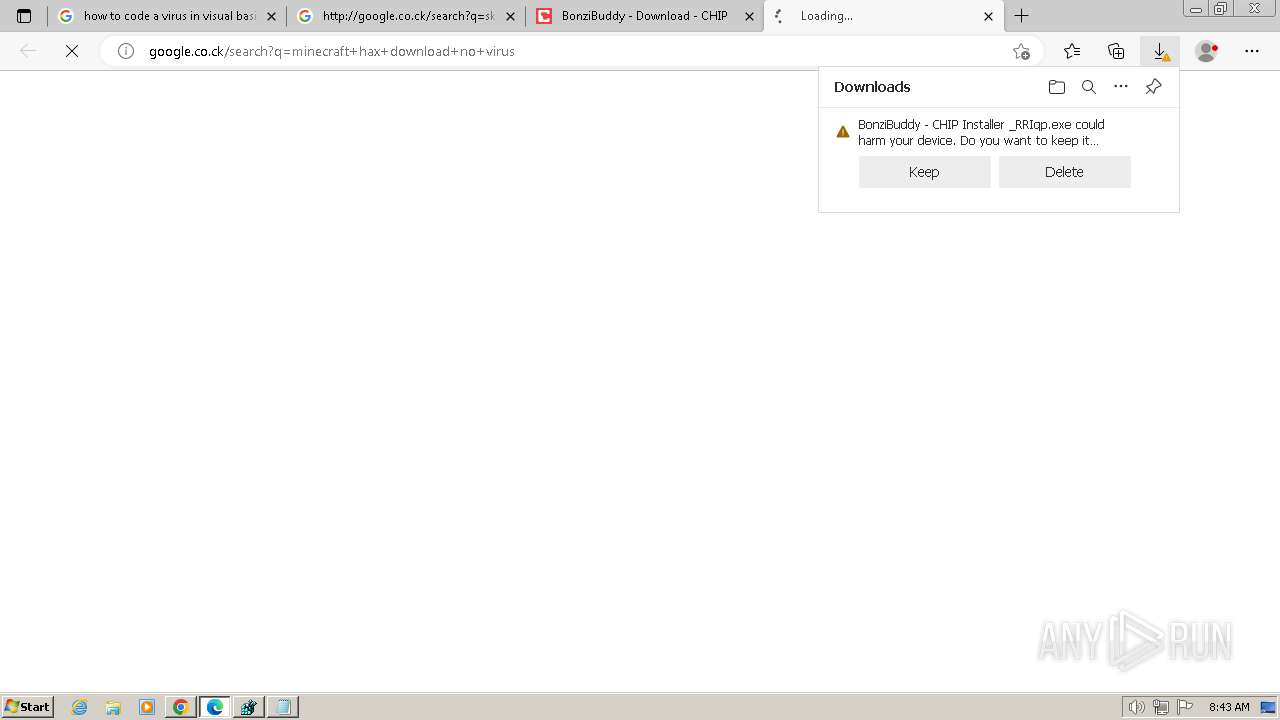Go back with the back arrow
Viewport: 1280px width, 720px height.
[x=28, y=51]
